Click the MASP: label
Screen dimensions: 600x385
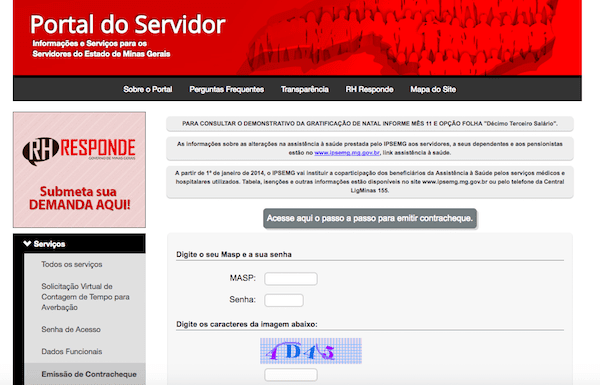(x=243, y=278)
